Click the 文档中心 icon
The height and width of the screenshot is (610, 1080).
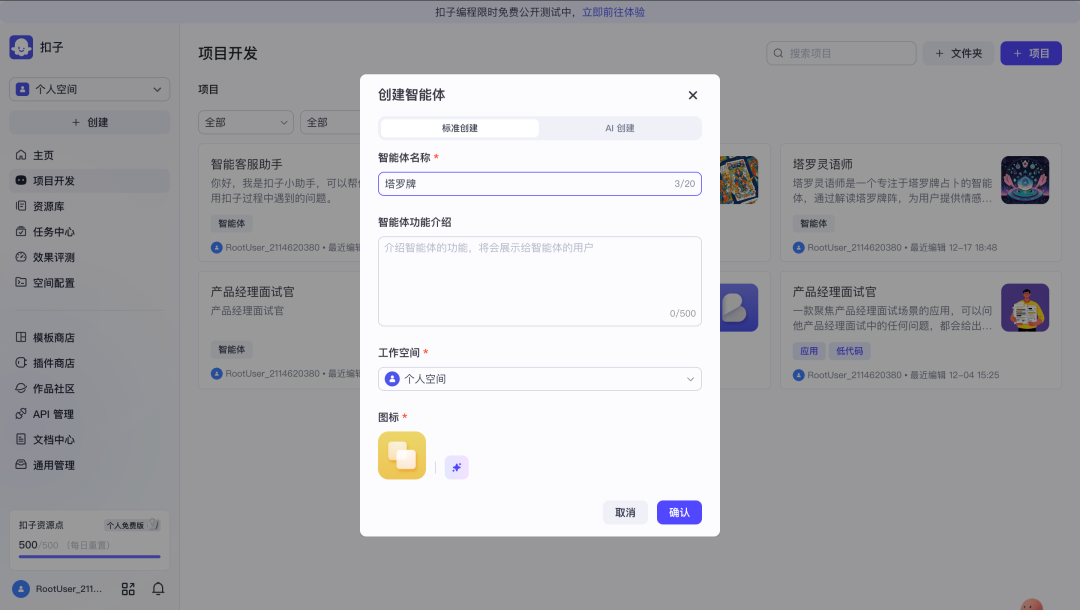tap(21, 439)
